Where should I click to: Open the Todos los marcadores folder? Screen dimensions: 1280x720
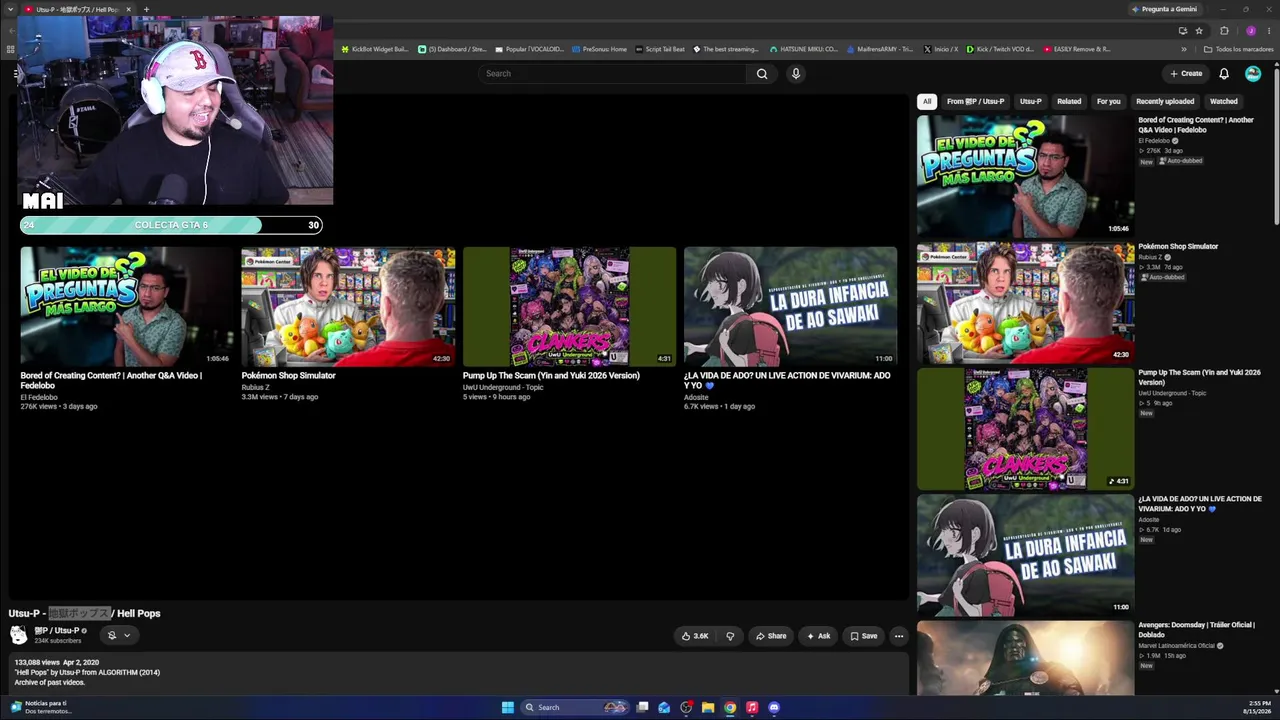coord(1238,49)
